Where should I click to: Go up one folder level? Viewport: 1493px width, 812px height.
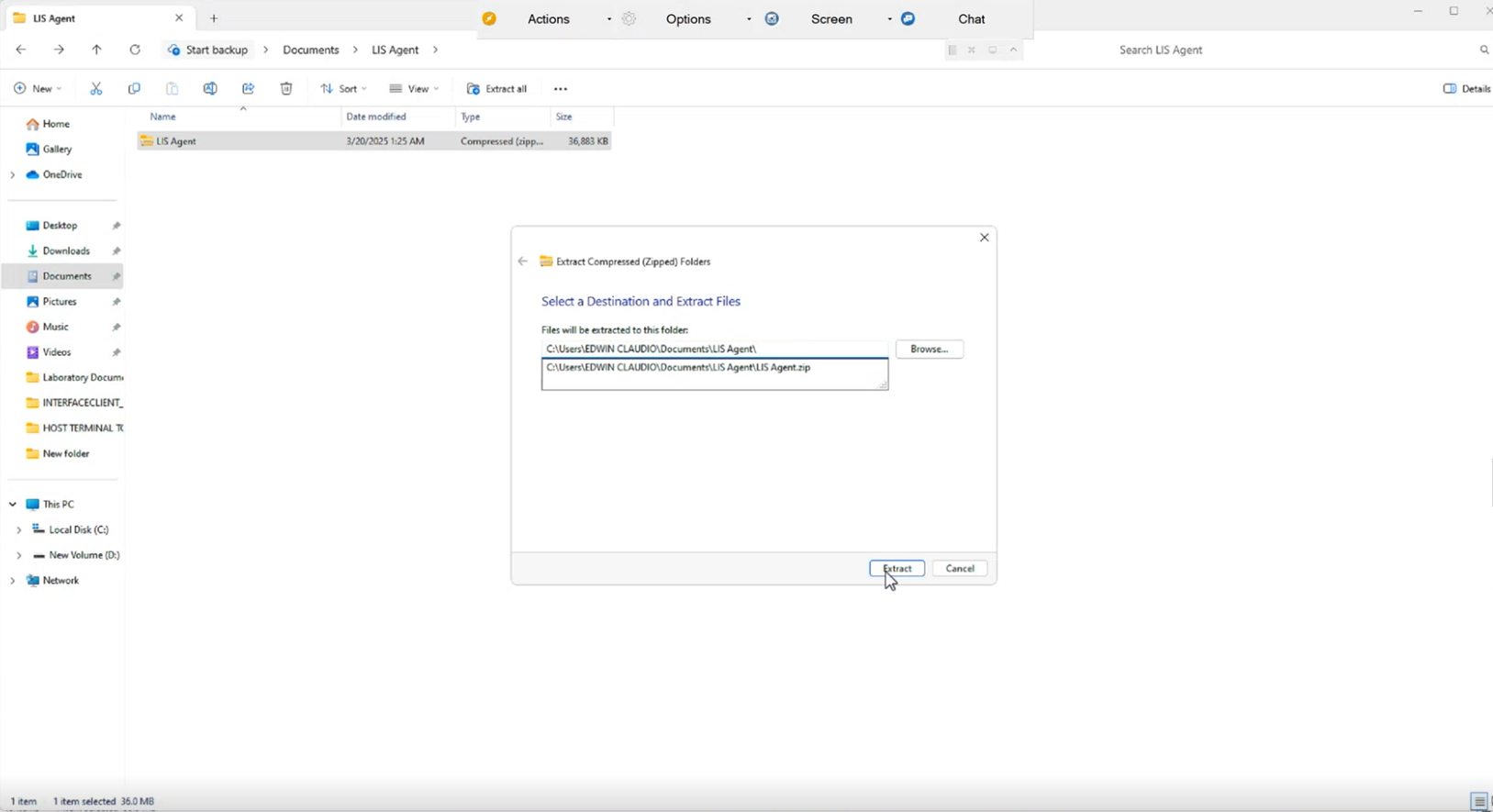click(96, 50)
